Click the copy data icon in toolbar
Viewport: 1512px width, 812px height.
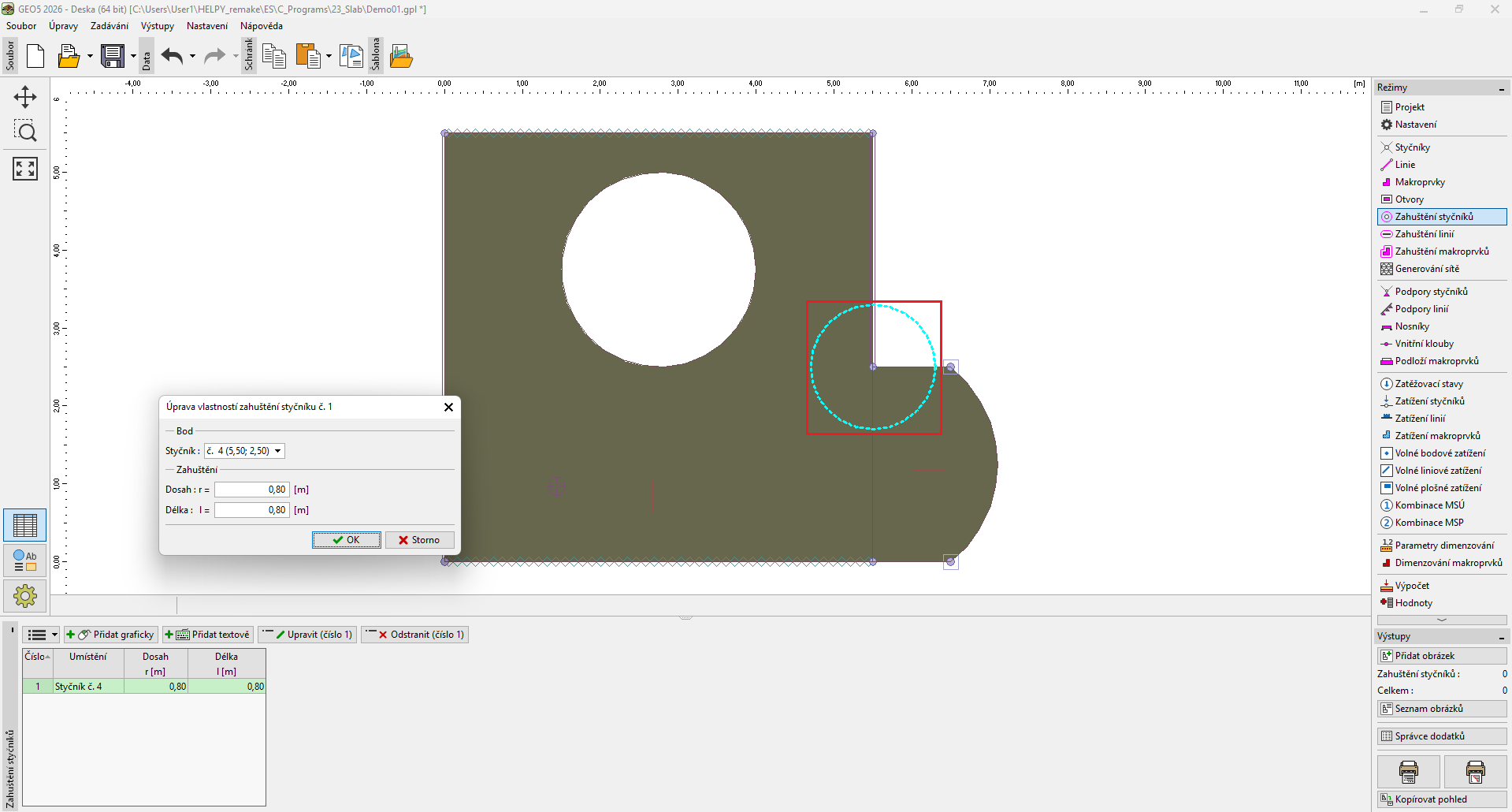(x=273, y=56)
